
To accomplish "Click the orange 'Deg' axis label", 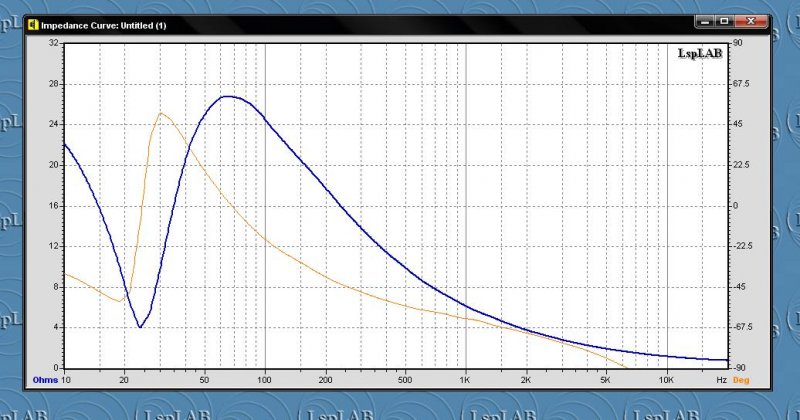I will pos(741,380).
